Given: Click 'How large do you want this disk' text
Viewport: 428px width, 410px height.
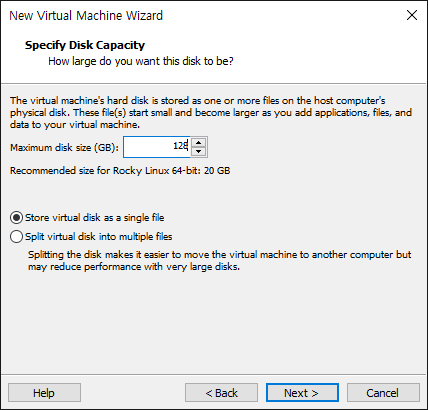Looking at the screenshot, I should 141,61.
